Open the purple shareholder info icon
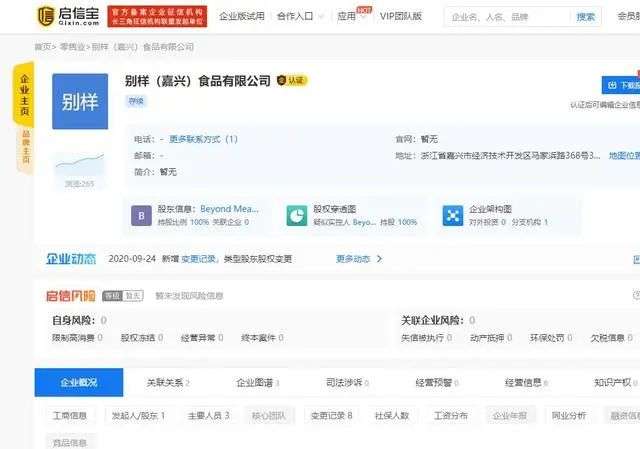640x449 pixels. [141, 216]
